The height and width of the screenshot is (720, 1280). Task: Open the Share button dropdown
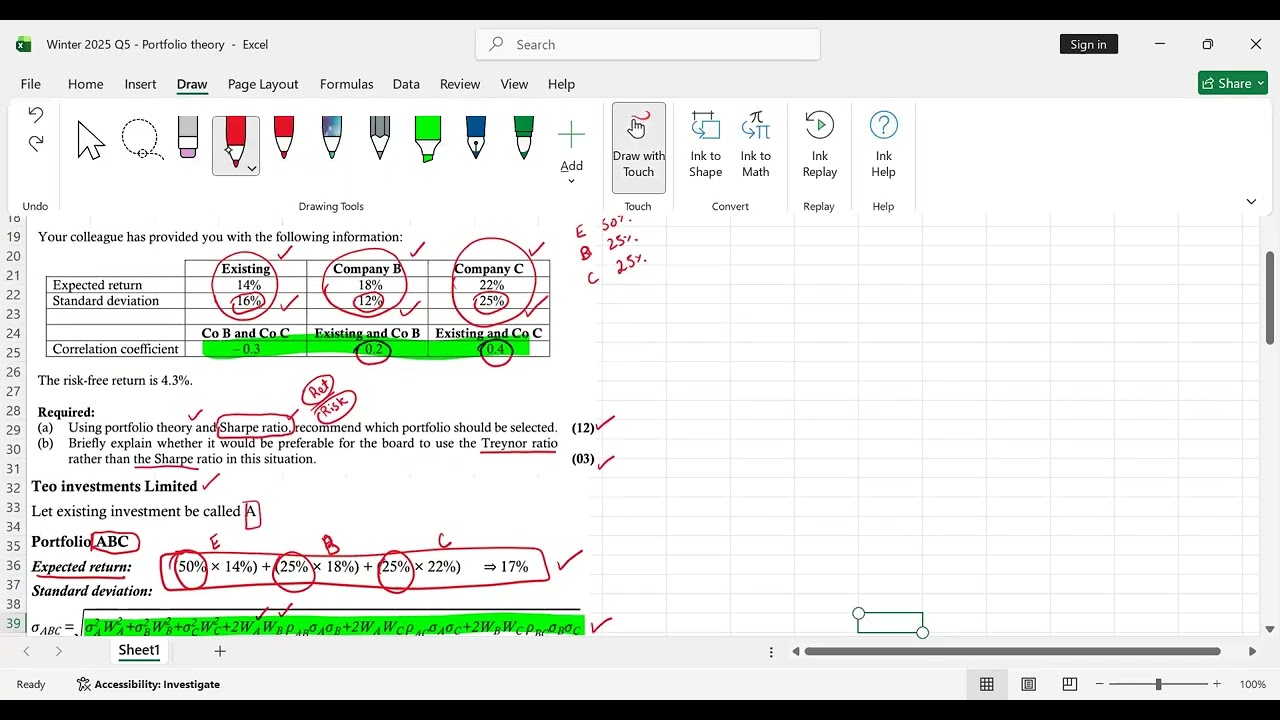pyautogui.click(x=1261, y=83)
